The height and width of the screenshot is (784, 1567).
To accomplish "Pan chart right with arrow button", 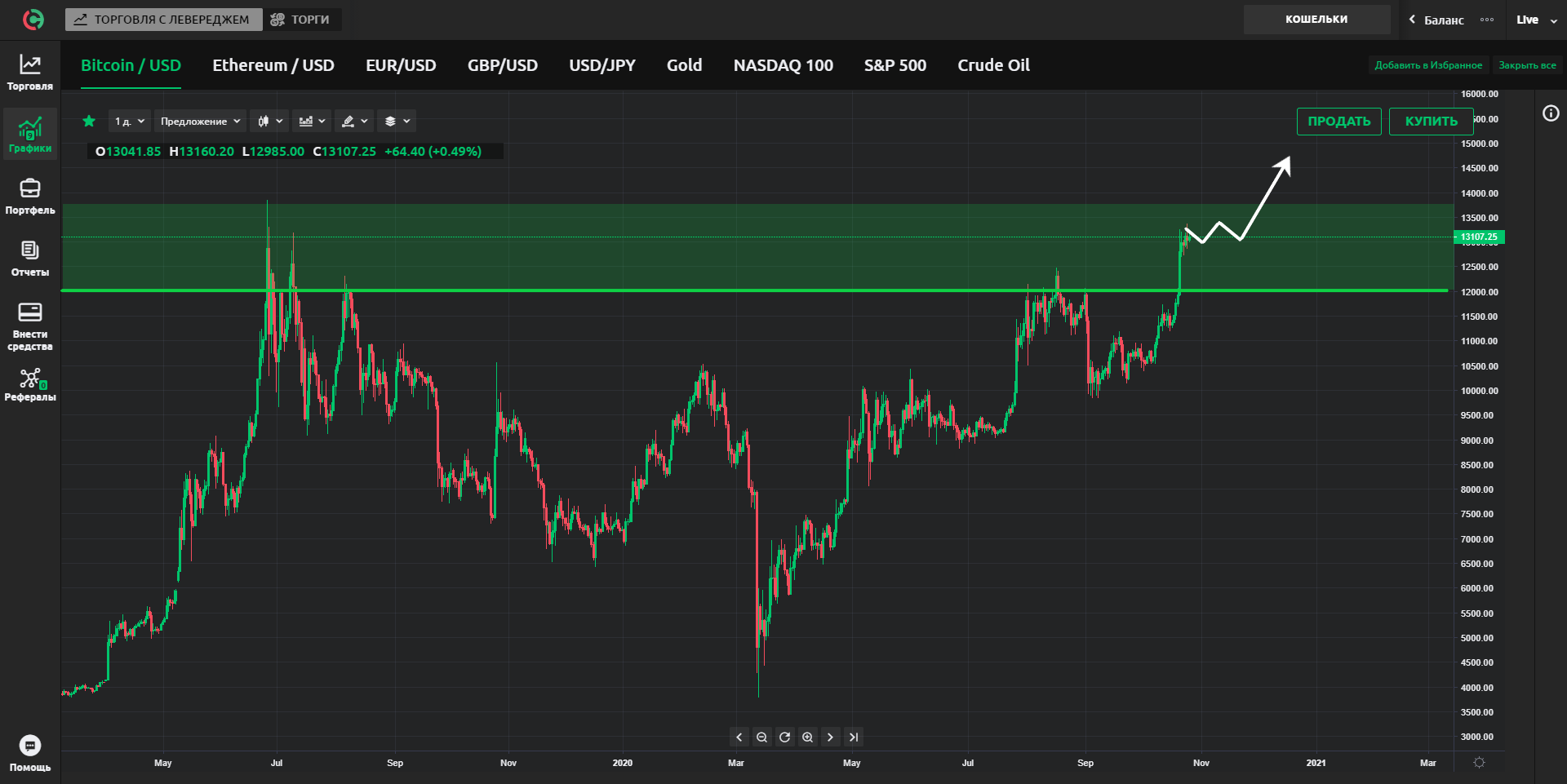I will (x=830, y=737).
